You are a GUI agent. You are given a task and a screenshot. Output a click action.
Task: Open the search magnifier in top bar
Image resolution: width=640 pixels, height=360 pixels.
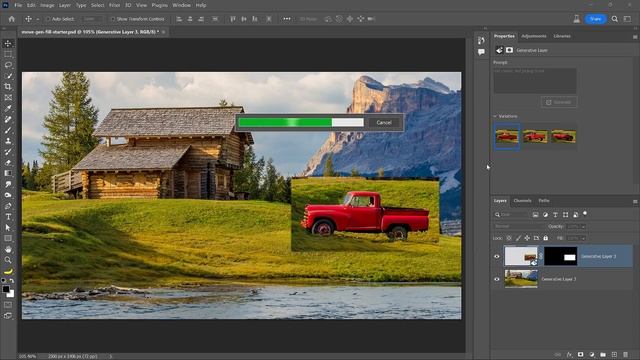point(614,19)
